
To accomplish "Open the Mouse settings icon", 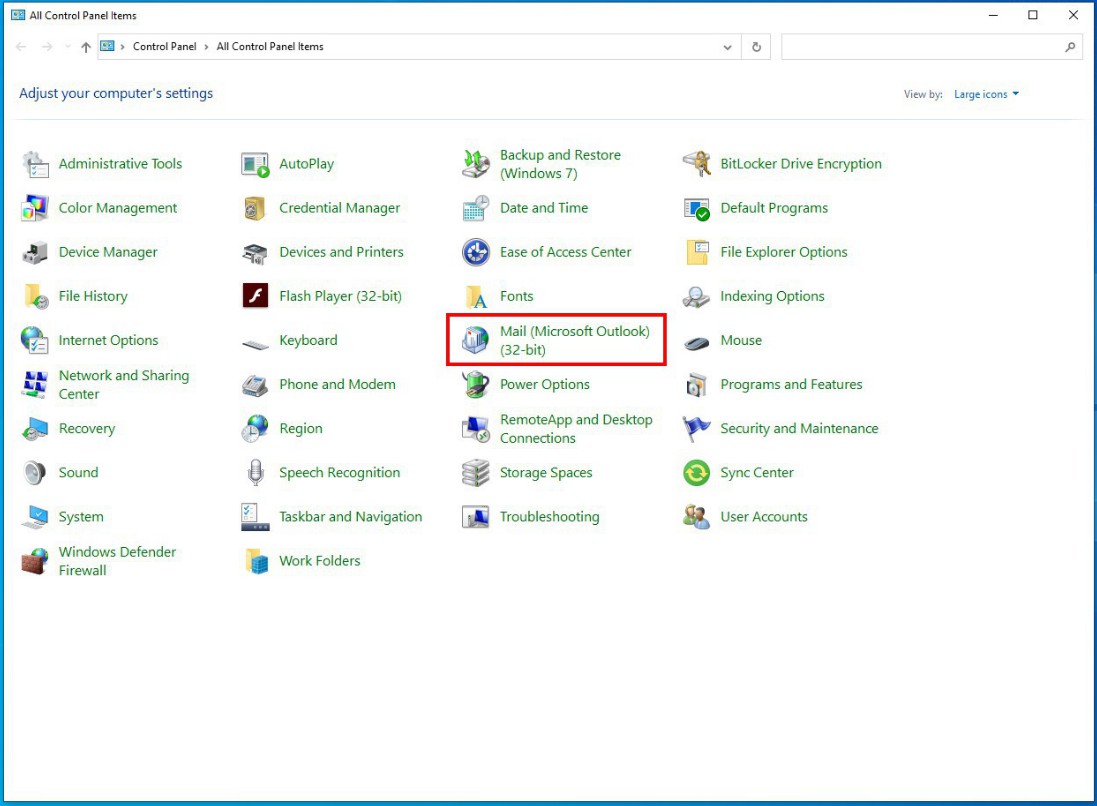I will (x=696, y=343).
